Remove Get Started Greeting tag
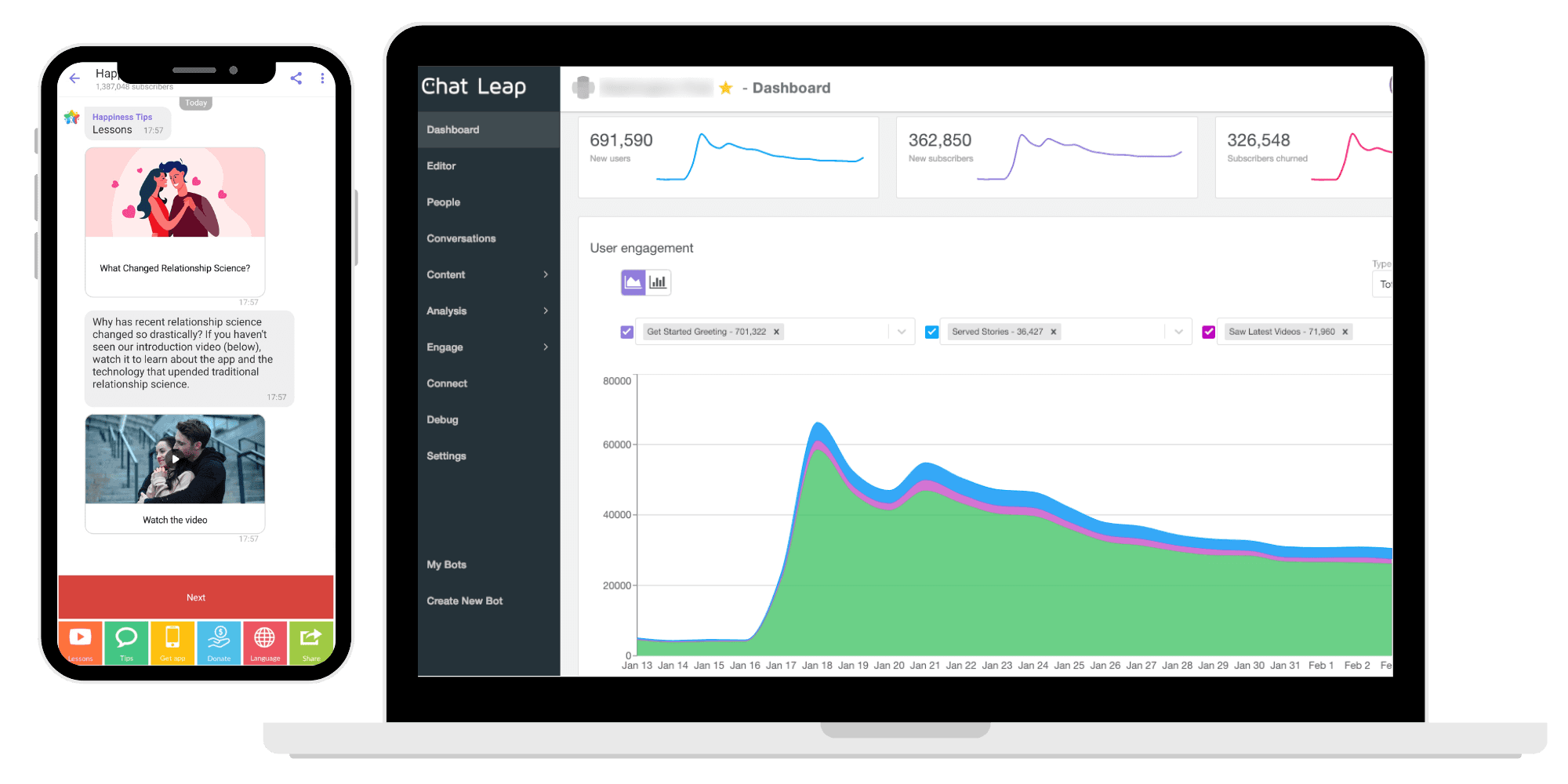This screenshot has width=1568, height=784. tap(776, 332)
